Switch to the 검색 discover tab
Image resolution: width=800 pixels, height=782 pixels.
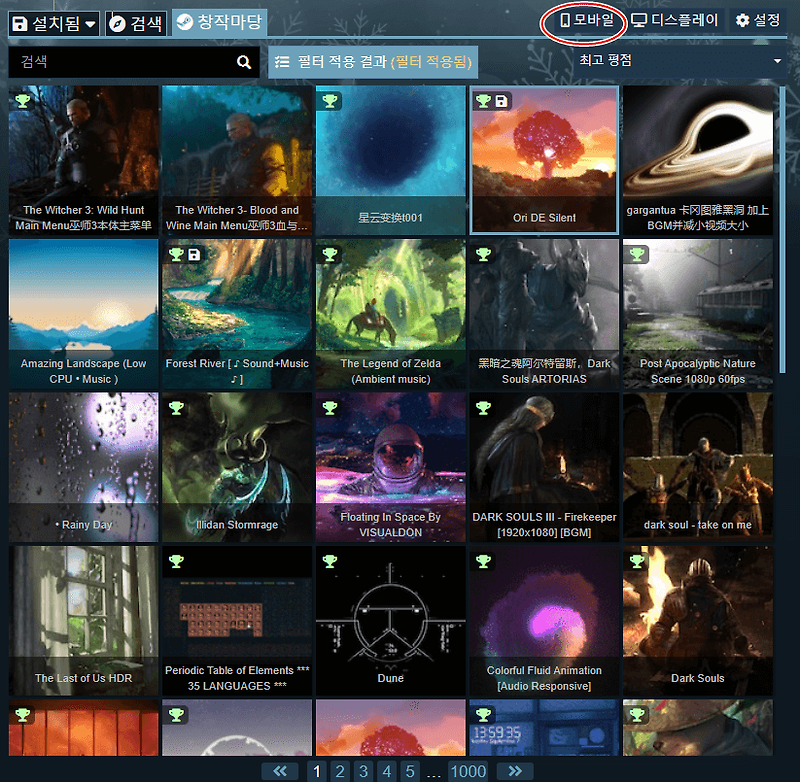click(x=136, y=23)
